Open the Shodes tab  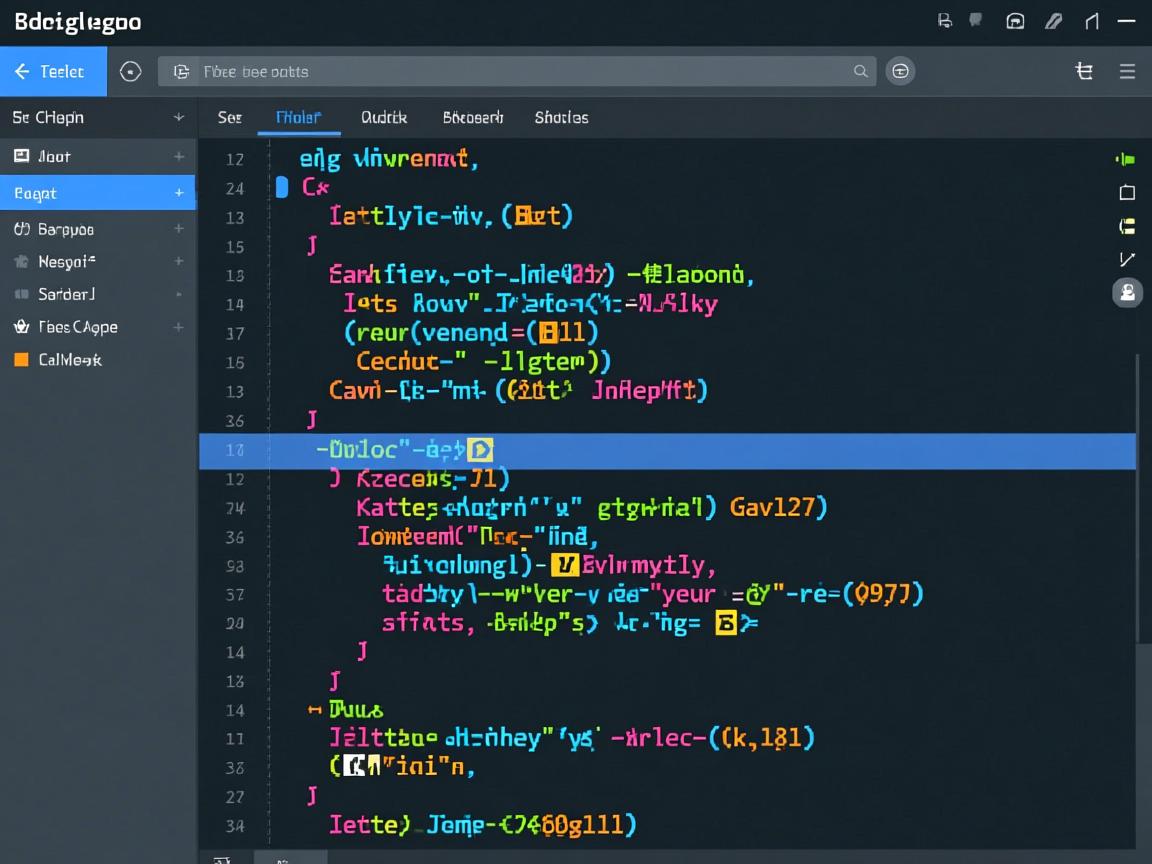pyautogui.click(x=561, y=117)
